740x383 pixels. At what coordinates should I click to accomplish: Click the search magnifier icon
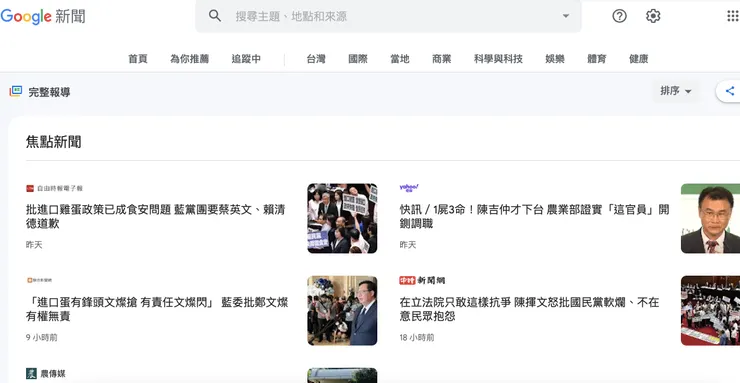[x=215, y=16]
